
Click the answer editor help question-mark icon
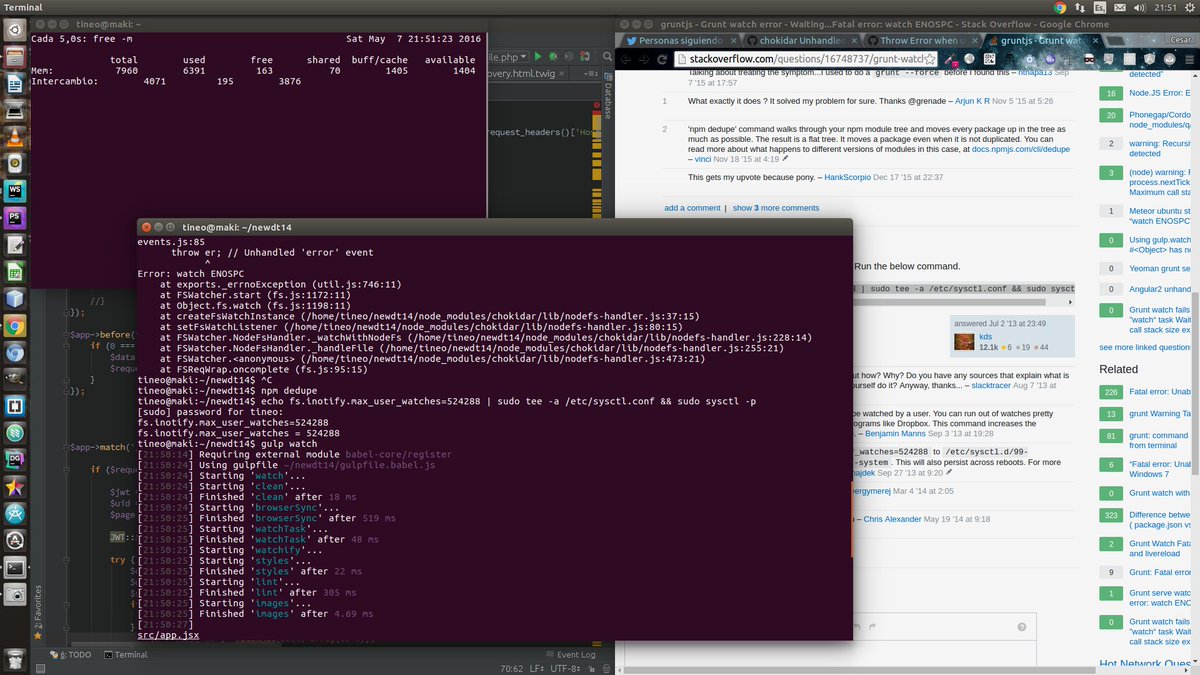coord(1022,628)
